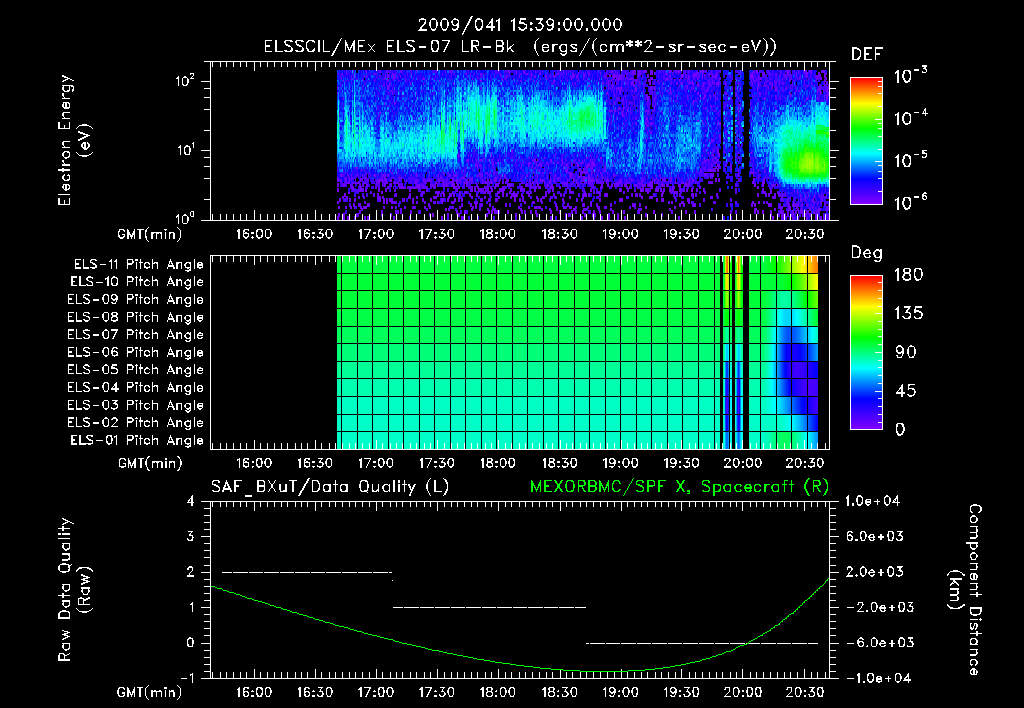Viewport: 1024px width, 708px height.
Task: Click the 'DEF' color bar label
Action: click(x=867, y=55)
